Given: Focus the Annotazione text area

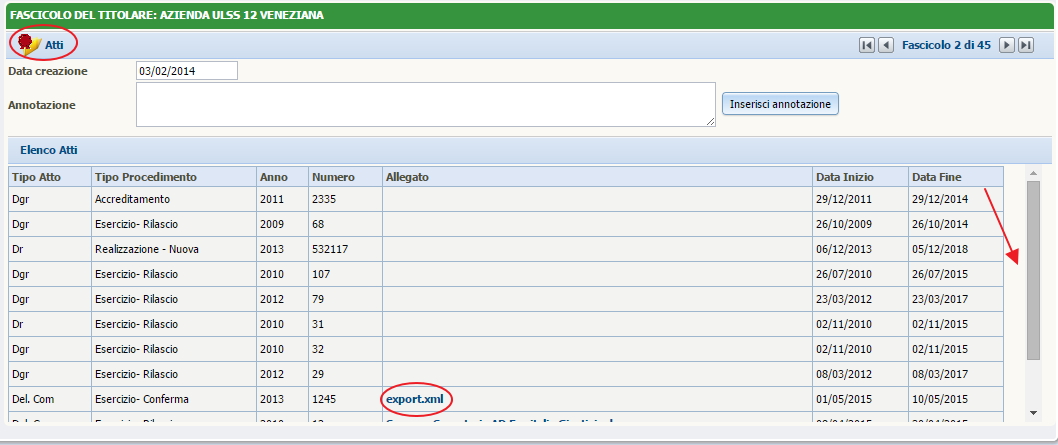Looking at the screenshot, I should (425, 104).
